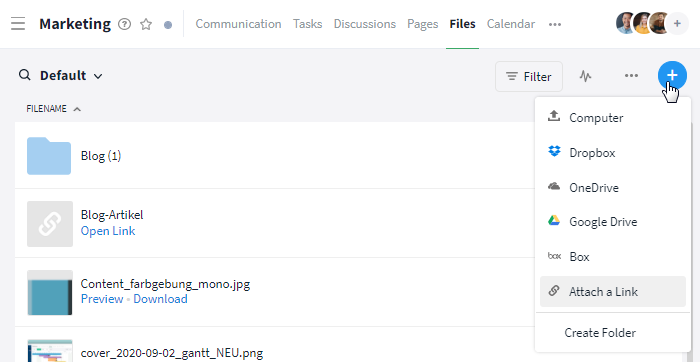Viewport: 700px width, 362px height.
Task: Go to the Discussions tab
Action: pos(365,24)
